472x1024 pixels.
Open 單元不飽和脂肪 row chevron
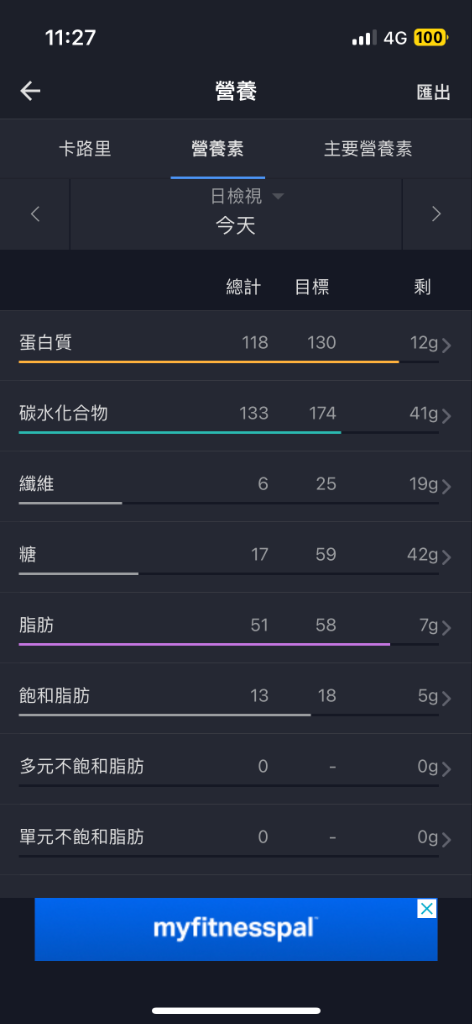pyautogui.click(x=447, y=839)
